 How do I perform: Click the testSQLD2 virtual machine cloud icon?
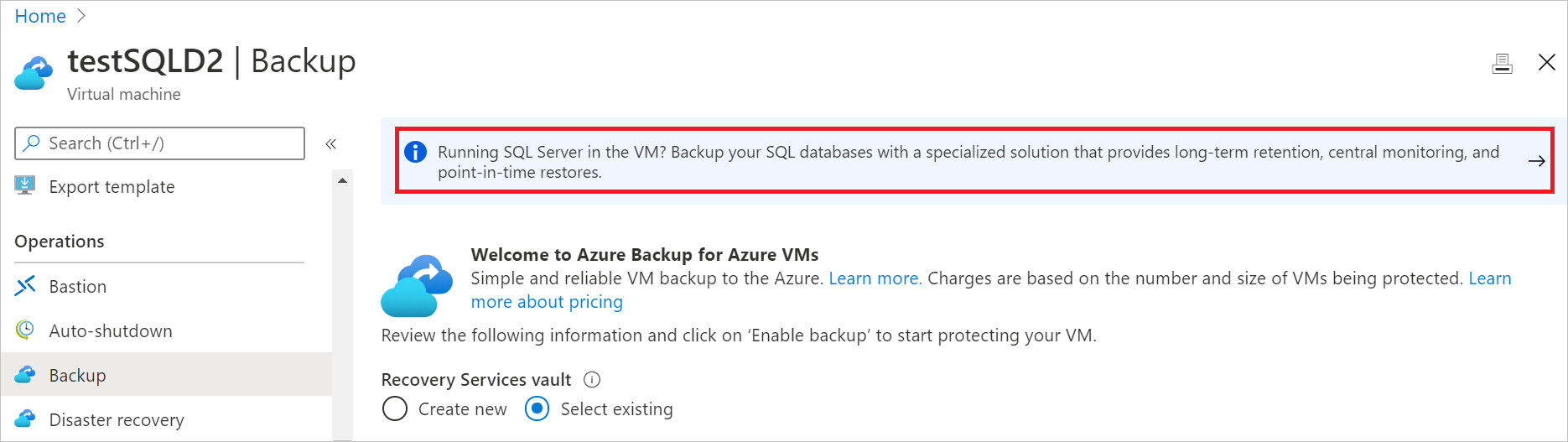(34, 73)
